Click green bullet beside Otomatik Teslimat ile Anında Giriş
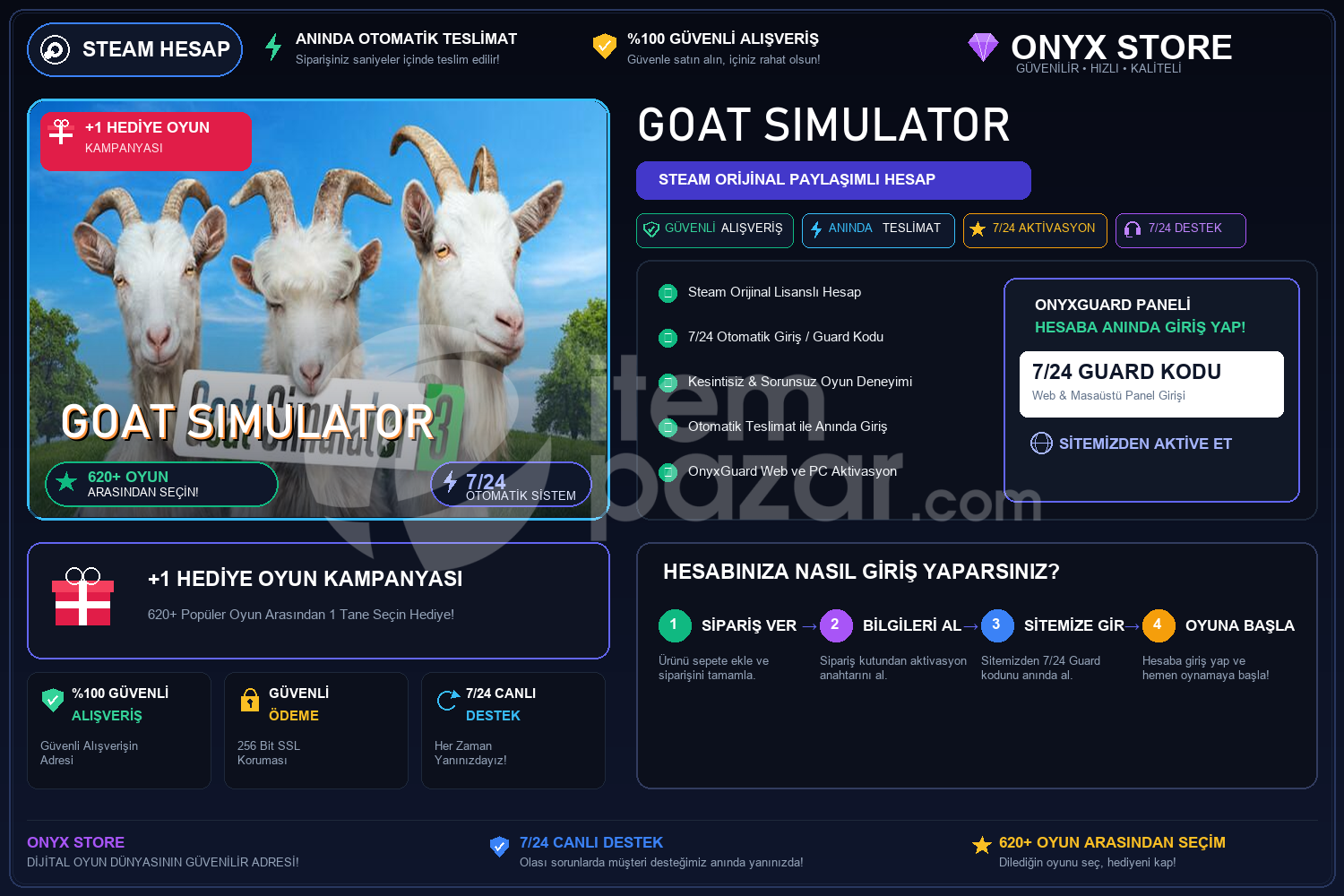 [x=668, y=427]
